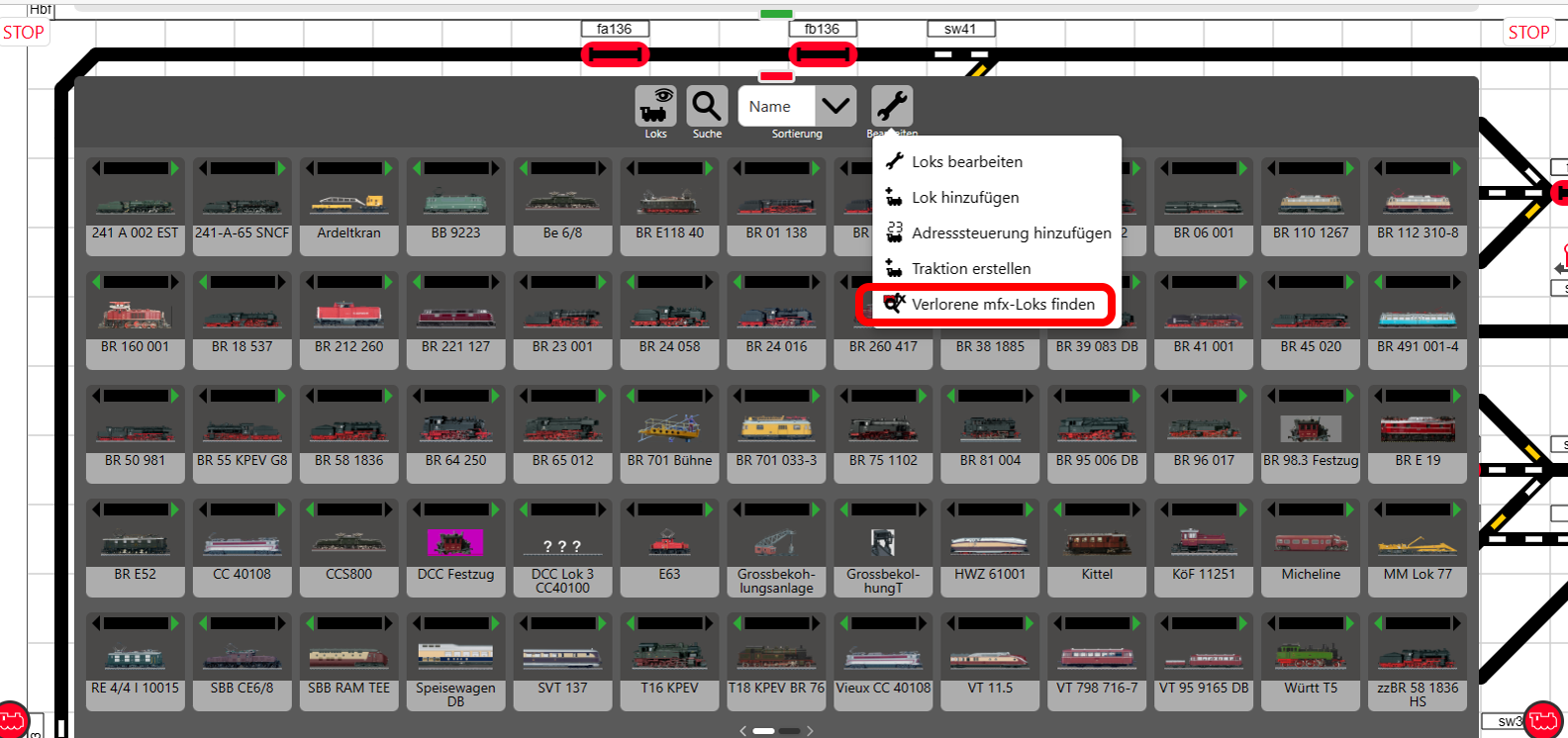Select locomotive BB 9223
This screenshot has height=738, width=1568.
point(456,207)
